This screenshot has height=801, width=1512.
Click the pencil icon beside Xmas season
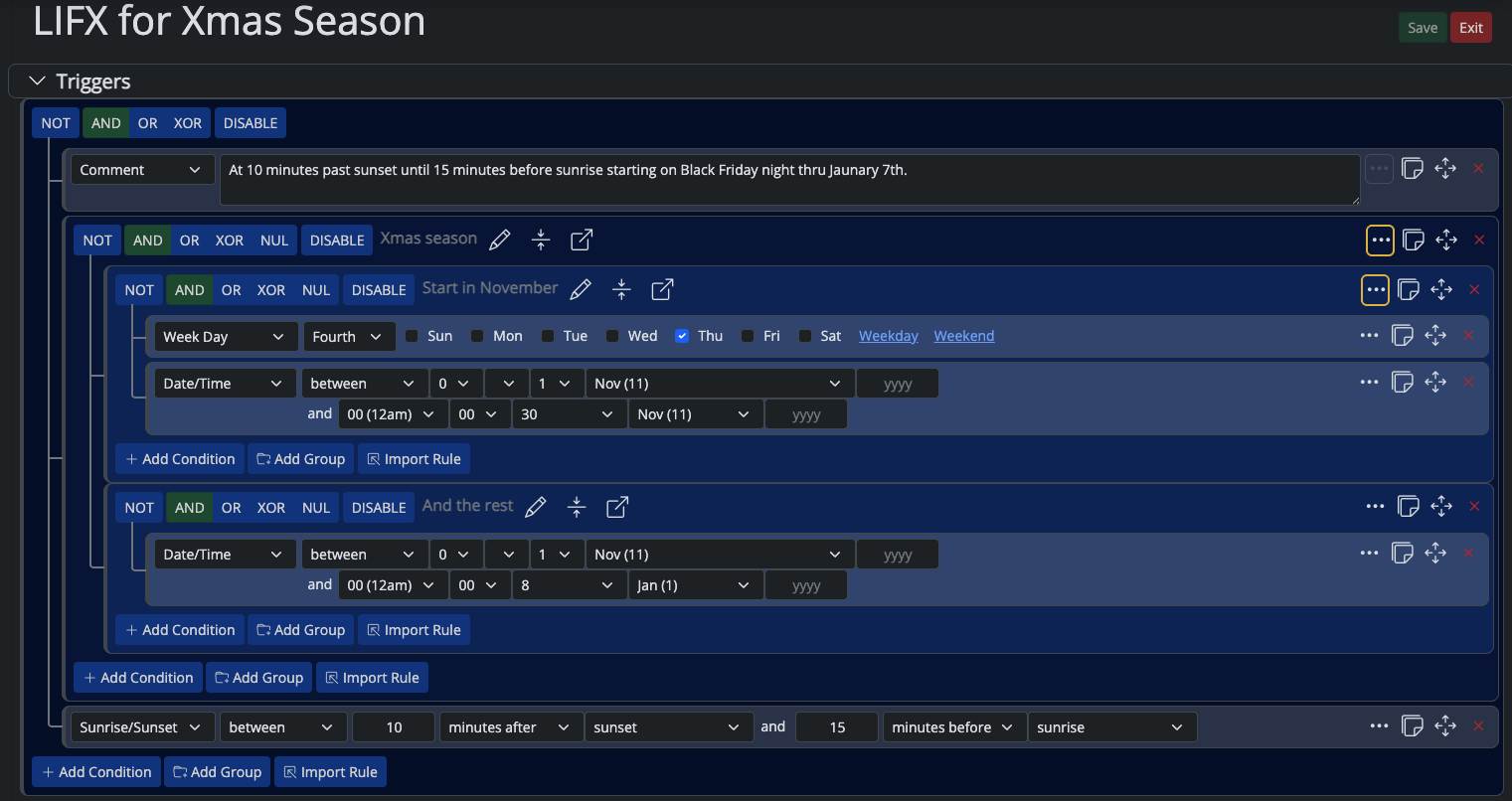[x=500, y=240]
